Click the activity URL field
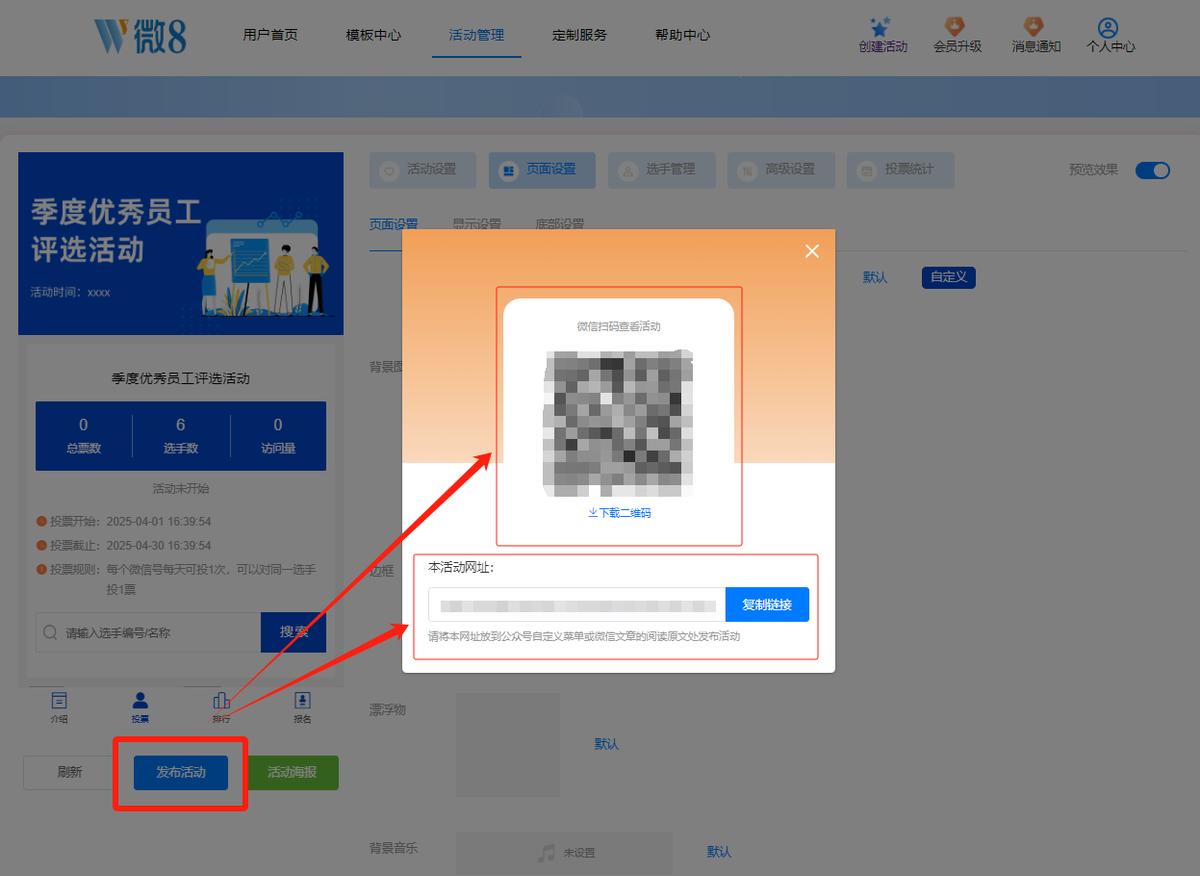Viewport: 1200px width, 876px height. tap(577, 605)
